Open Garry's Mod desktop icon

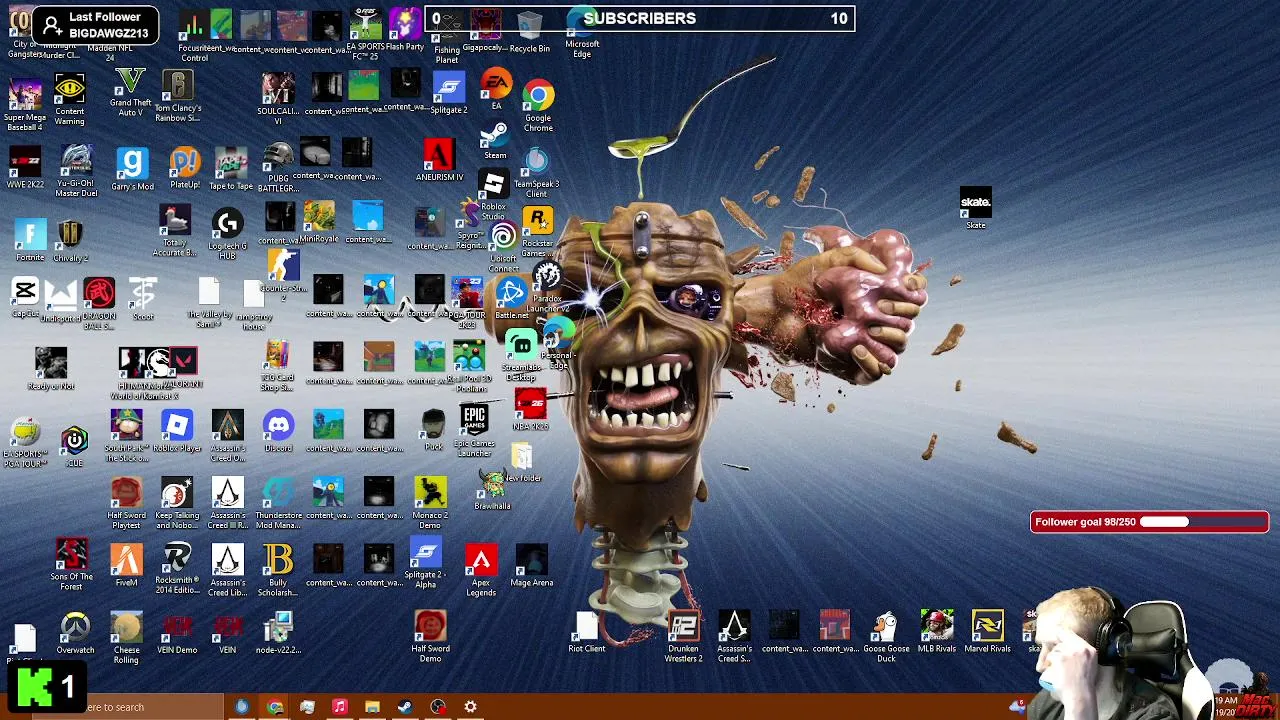pos(132,168)
